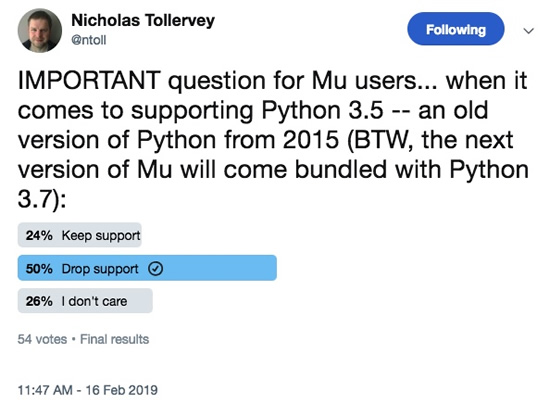Click the 24% percentage label
Viewport: 550px width, 404px height.
pyautogui.click(x=39, y=235)
